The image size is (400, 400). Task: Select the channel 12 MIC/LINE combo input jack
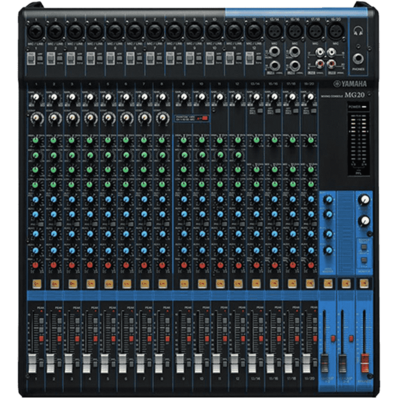(x=254, y=31)
